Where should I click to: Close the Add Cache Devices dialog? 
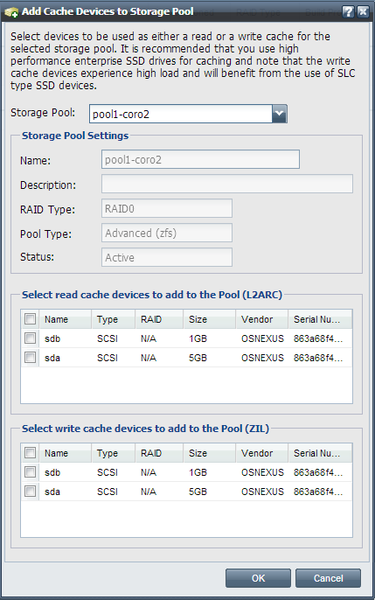(x=363, y=12)
